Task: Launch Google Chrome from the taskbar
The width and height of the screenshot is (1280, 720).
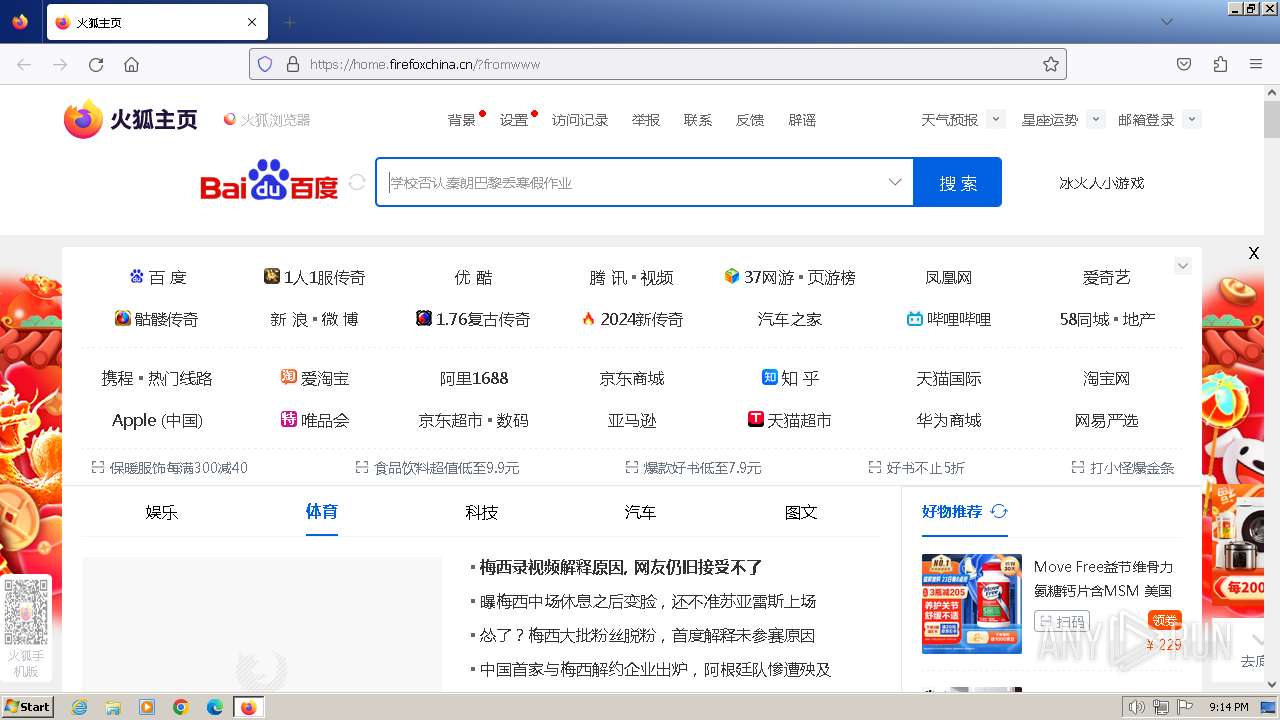Action: coord(181,707)
